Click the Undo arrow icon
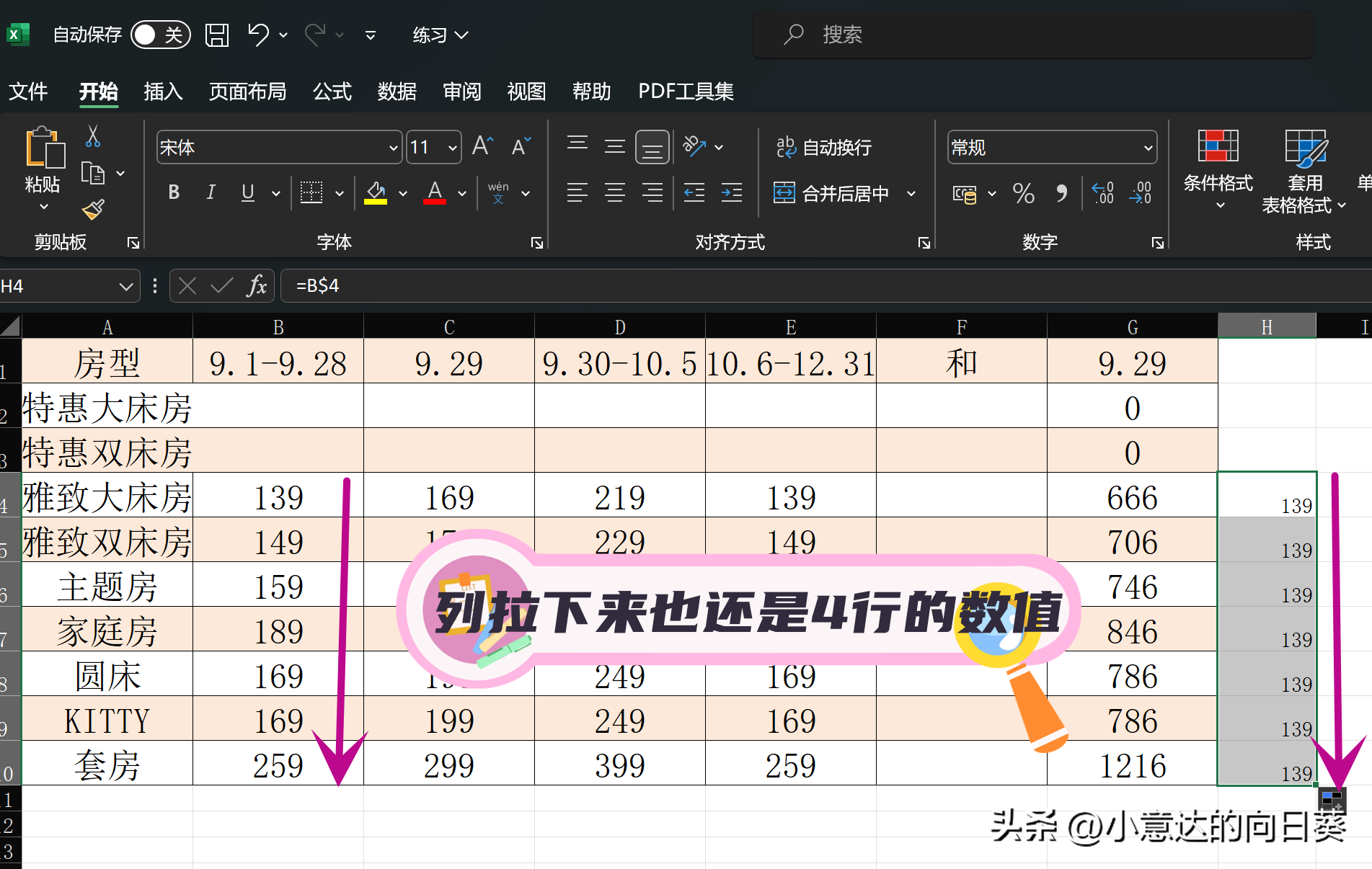 (258, 34)
